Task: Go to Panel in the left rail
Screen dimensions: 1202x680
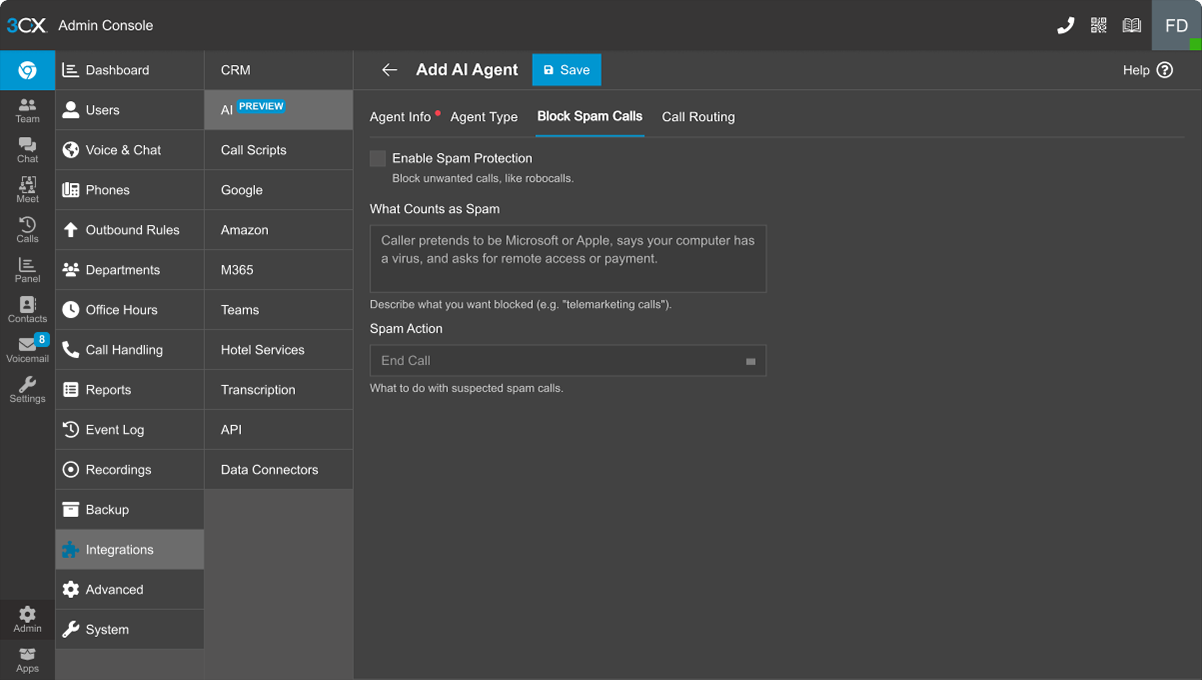Action: coord(27,269)
